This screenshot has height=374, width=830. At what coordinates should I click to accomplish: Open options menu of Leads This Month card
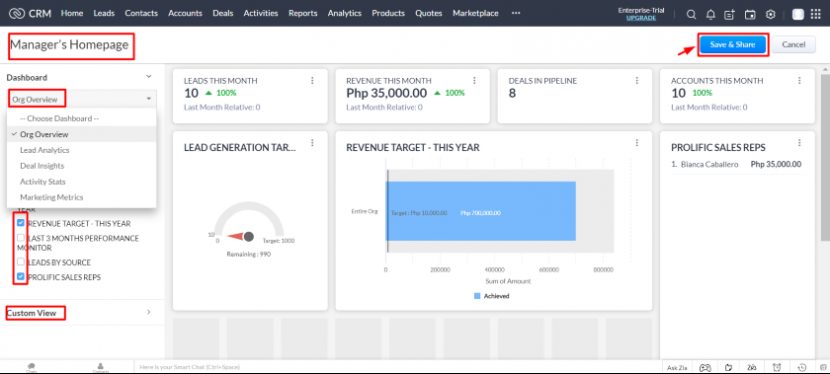click(312, 80)
